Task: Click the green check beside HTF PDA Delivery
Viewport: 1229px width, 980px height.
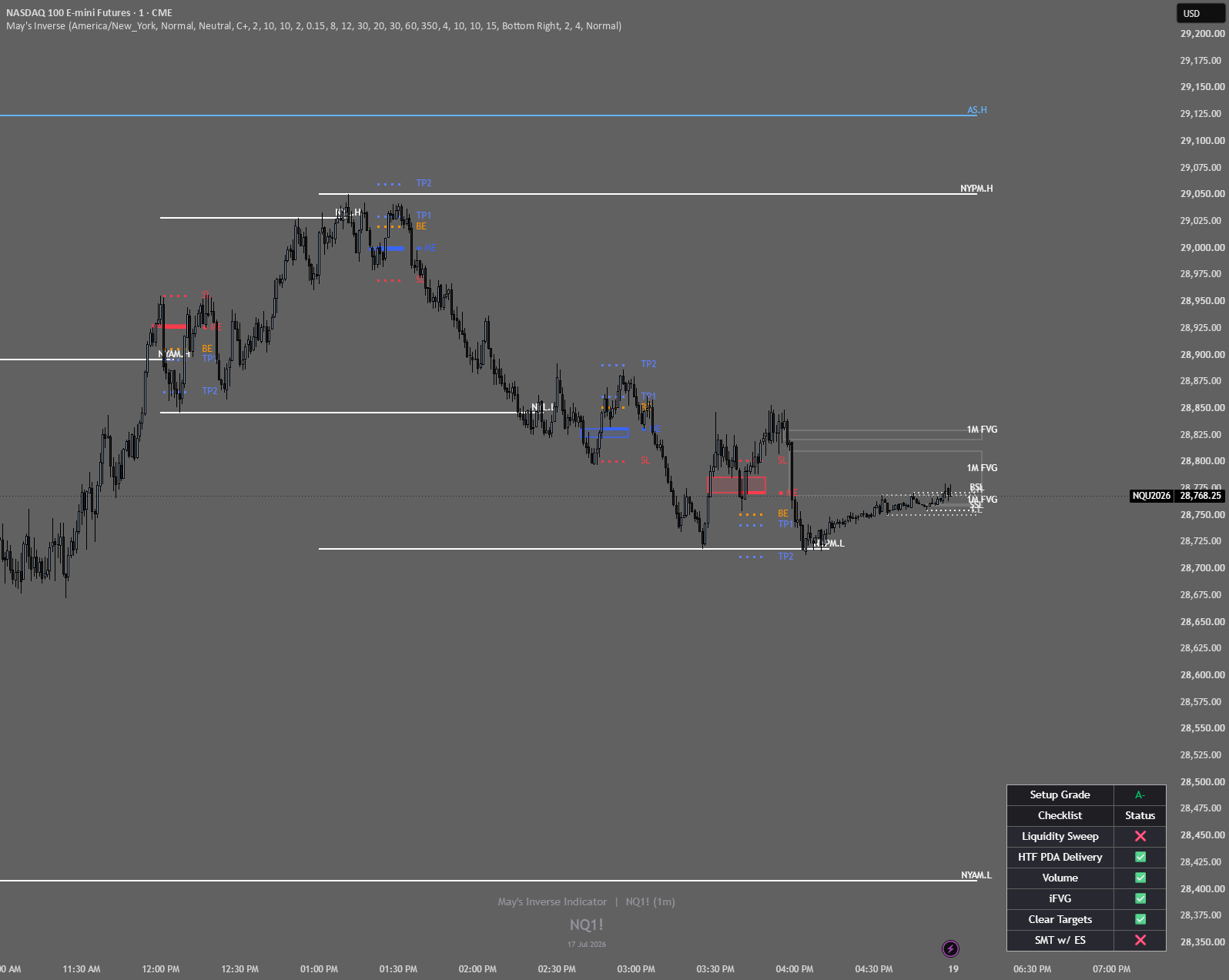Action: pyautogui.click(x=1140, y=858)
